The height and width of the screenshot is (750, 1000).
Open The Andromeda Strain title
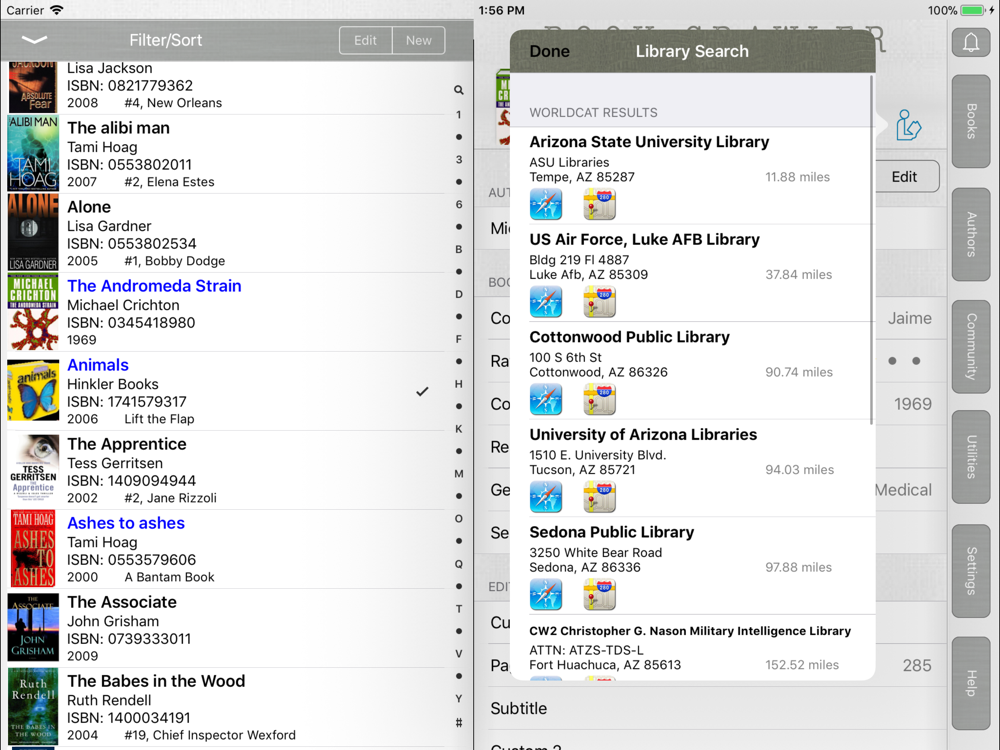pyautogui.click(x=154, y=286)
